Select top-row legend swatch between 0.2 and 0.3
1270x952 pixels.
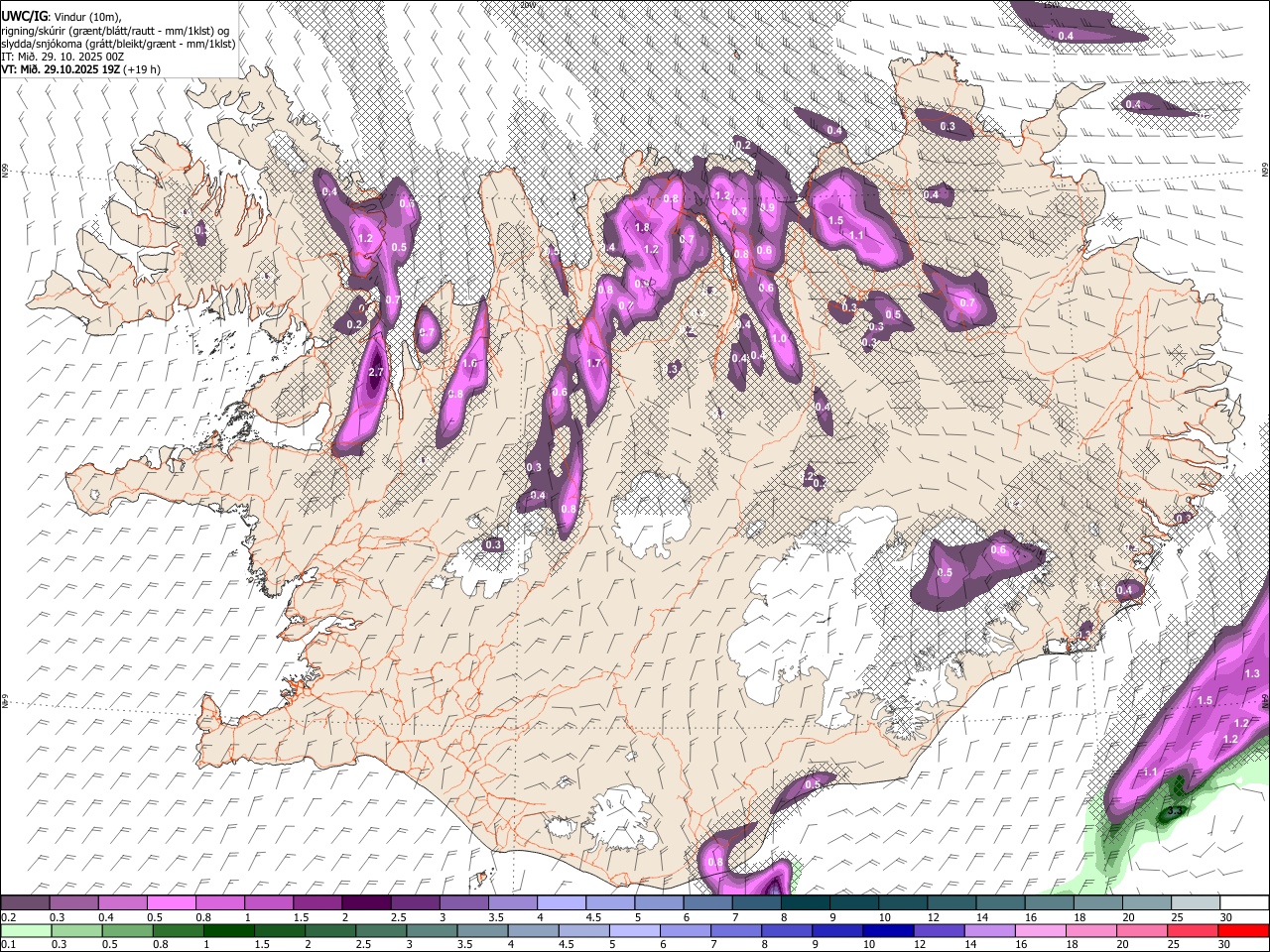[x=25, y=902]
